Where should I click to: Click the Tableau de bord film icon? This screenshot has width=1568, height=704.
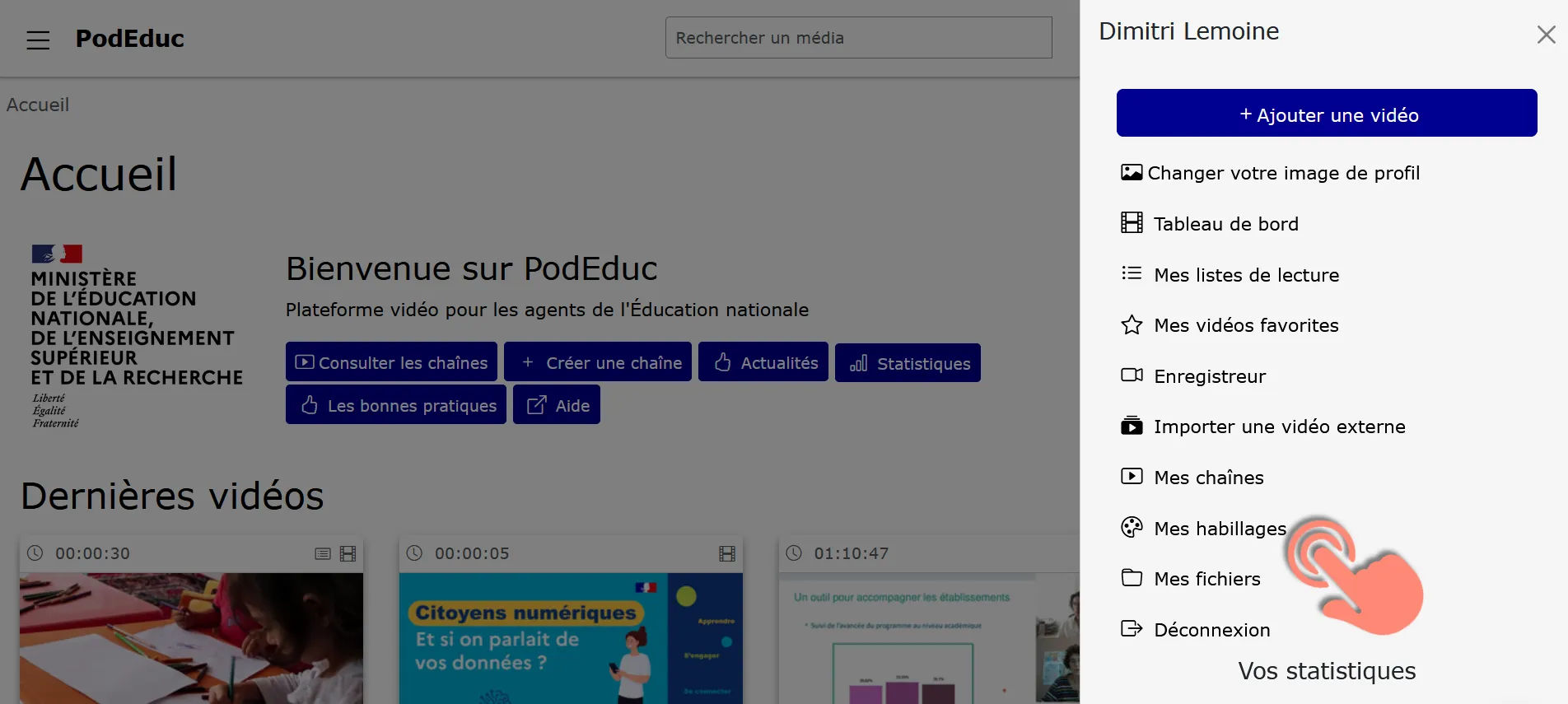[1132, 223]
